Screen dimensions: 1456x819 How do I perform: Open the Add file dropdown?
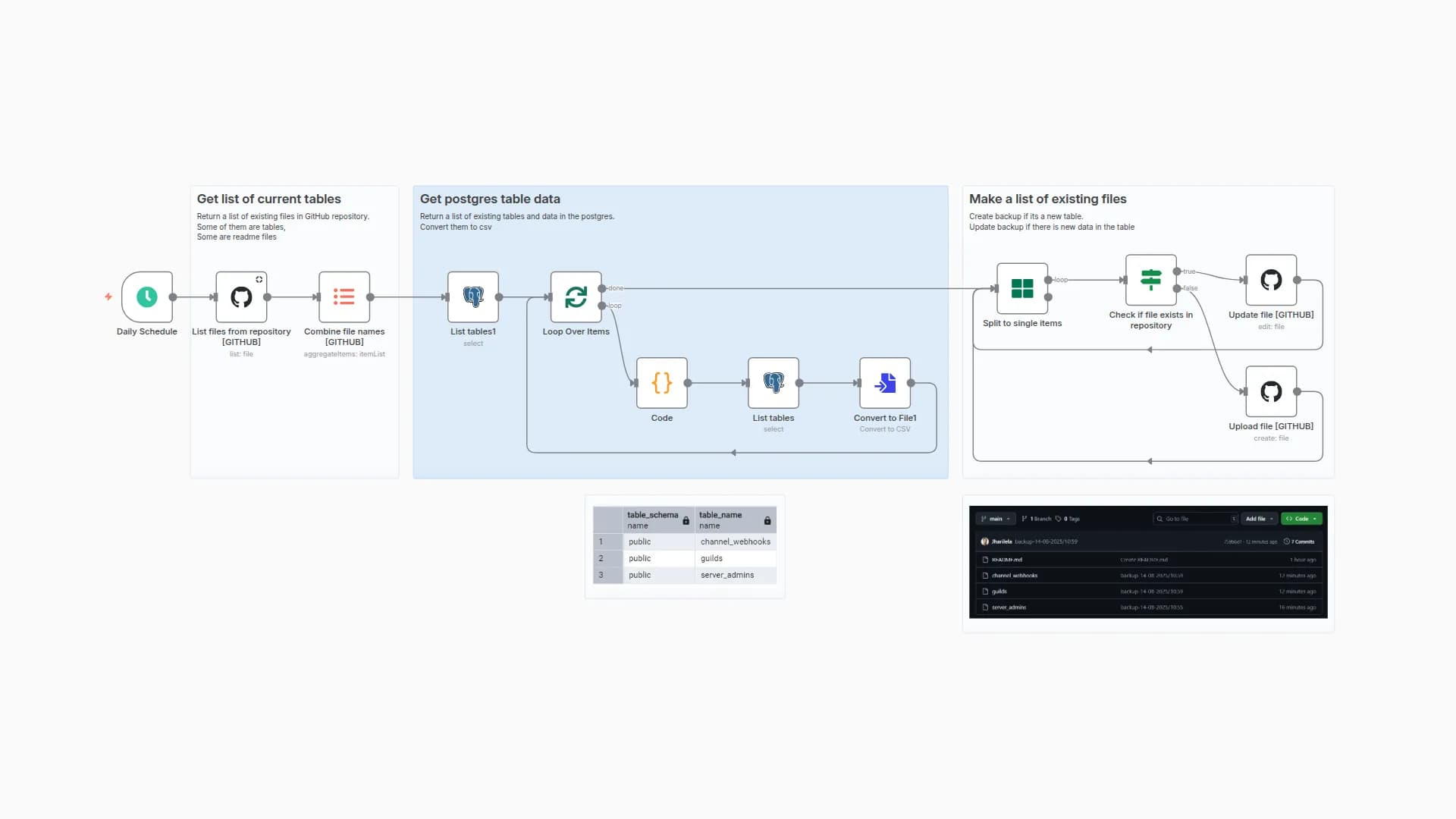[x=1258, y=519]
